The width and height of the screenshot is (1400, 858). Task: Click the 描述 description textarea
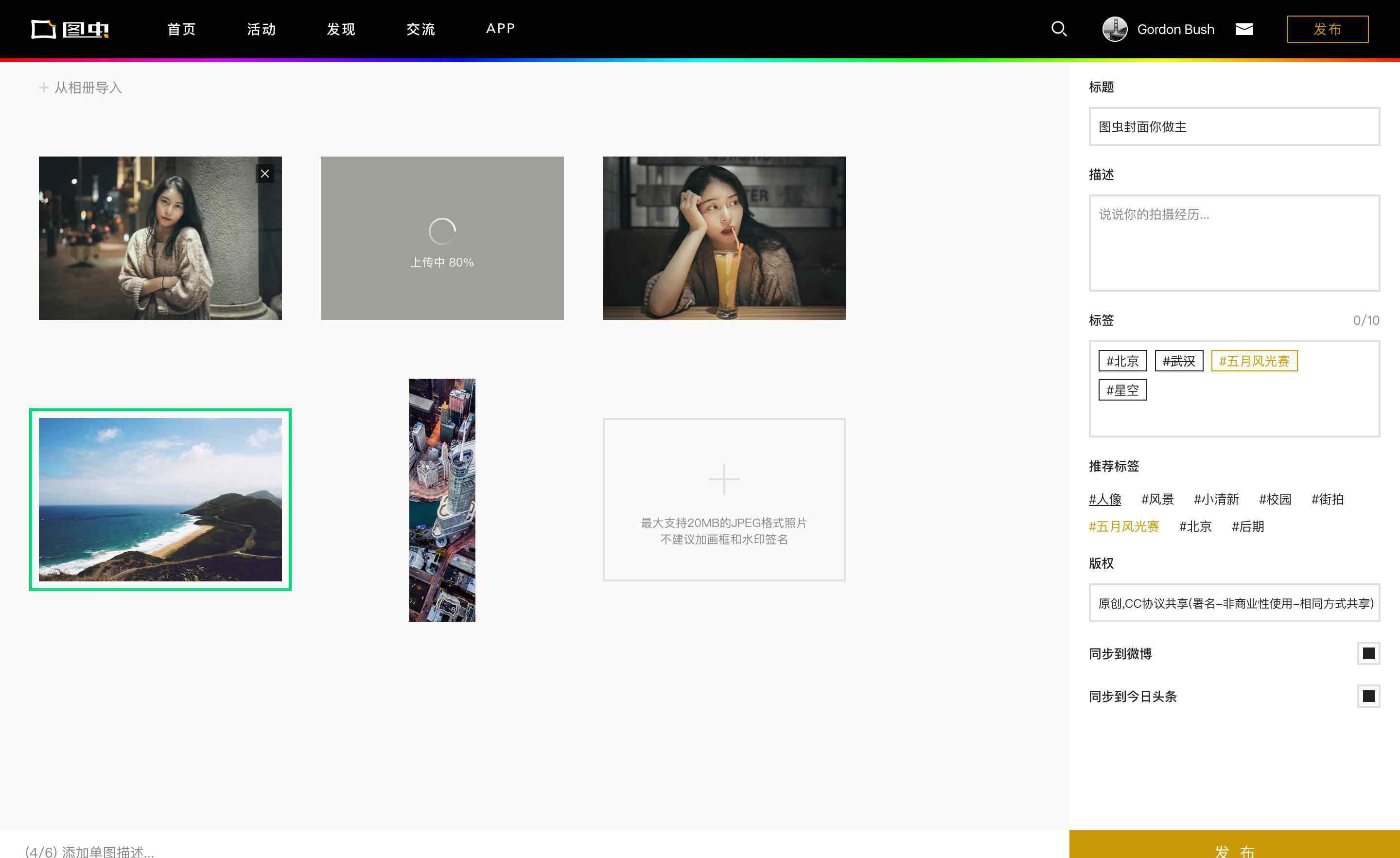coord(1234,243)
